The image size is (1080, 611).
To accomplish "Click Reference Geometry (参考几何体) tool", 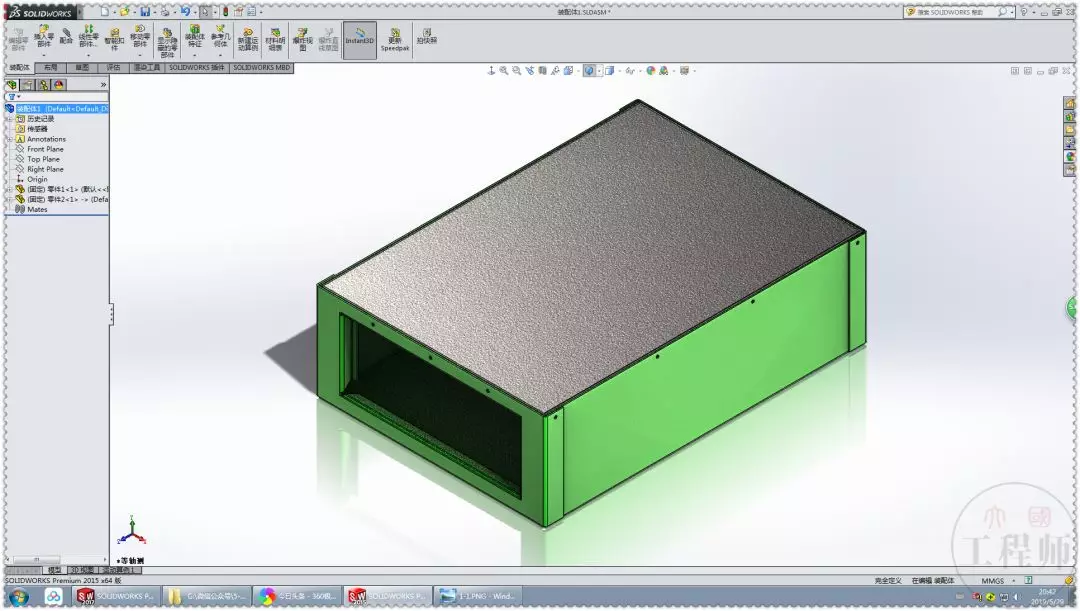I will (220, 36).
